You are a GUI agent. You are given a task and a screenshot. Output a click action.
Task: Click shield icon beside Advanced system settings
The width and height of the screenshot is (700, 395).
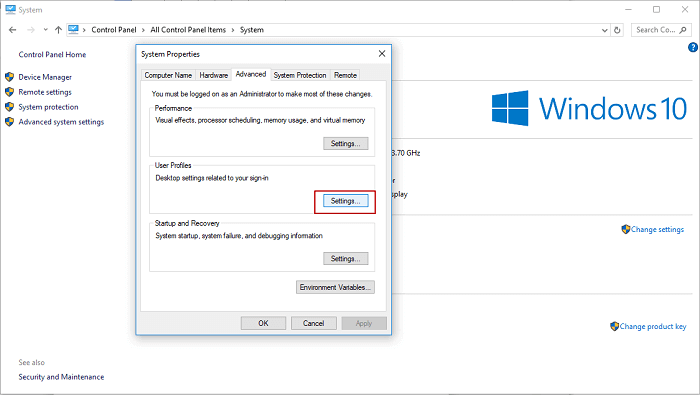tap(9, 121)
